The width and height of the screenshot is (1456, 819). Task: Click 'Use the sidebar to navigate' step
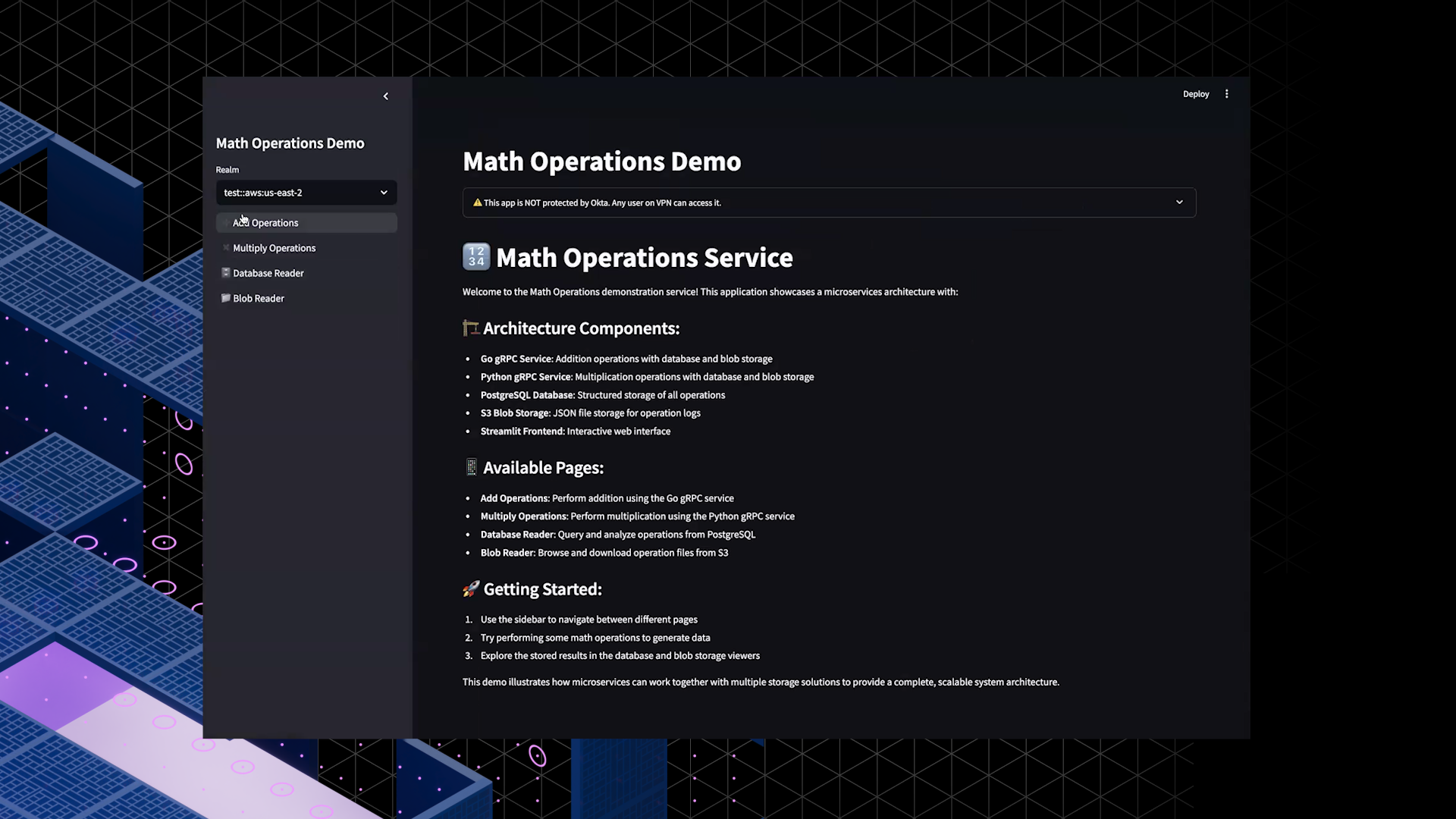[x=589, y=620]
